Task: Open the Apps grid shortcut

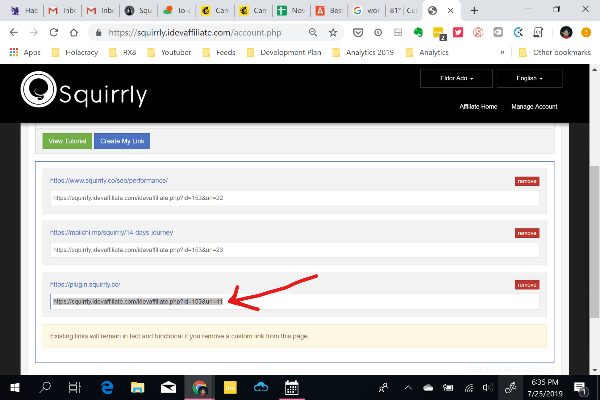Action: pos(25,52)
